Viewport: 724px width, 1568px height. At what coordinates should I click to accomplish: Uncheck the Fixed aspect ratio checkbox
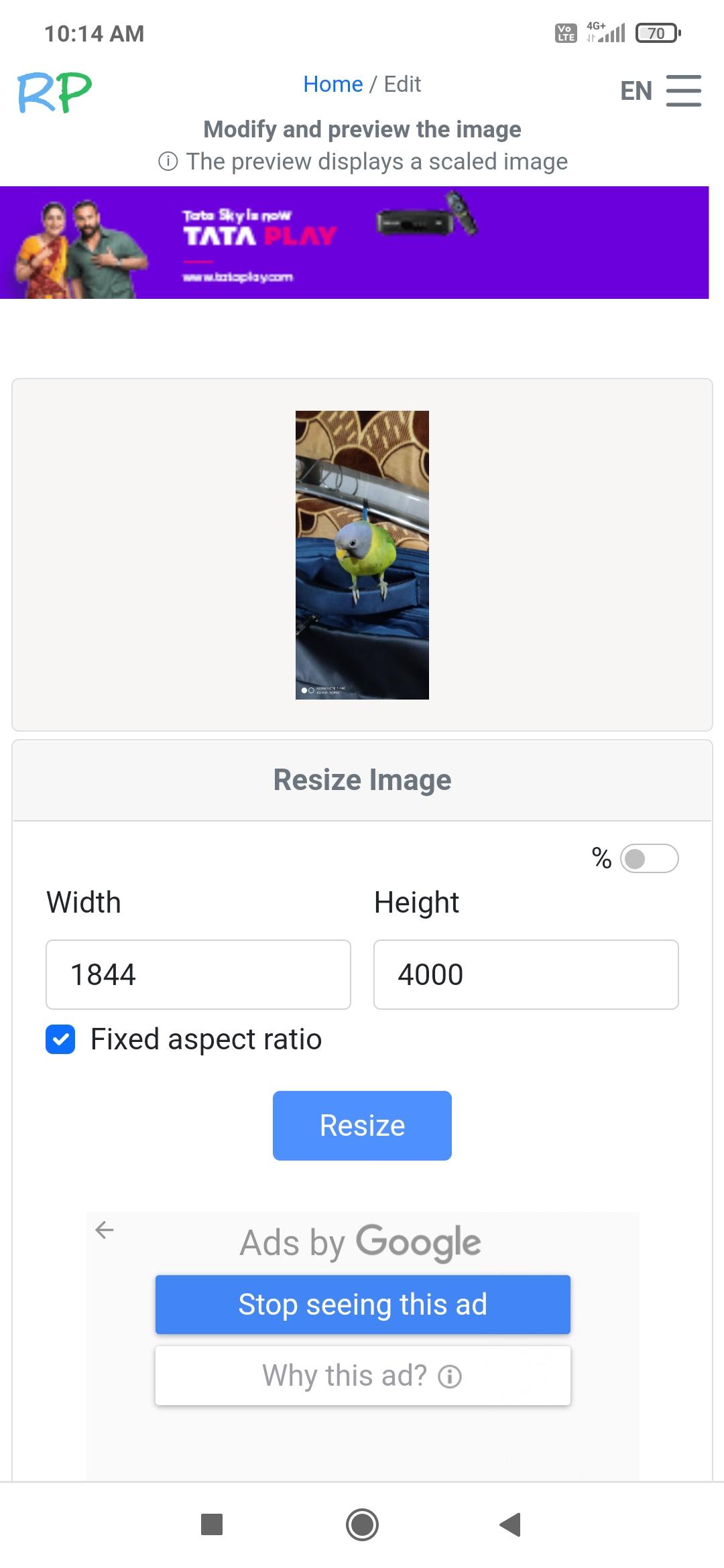point(60,1039)
